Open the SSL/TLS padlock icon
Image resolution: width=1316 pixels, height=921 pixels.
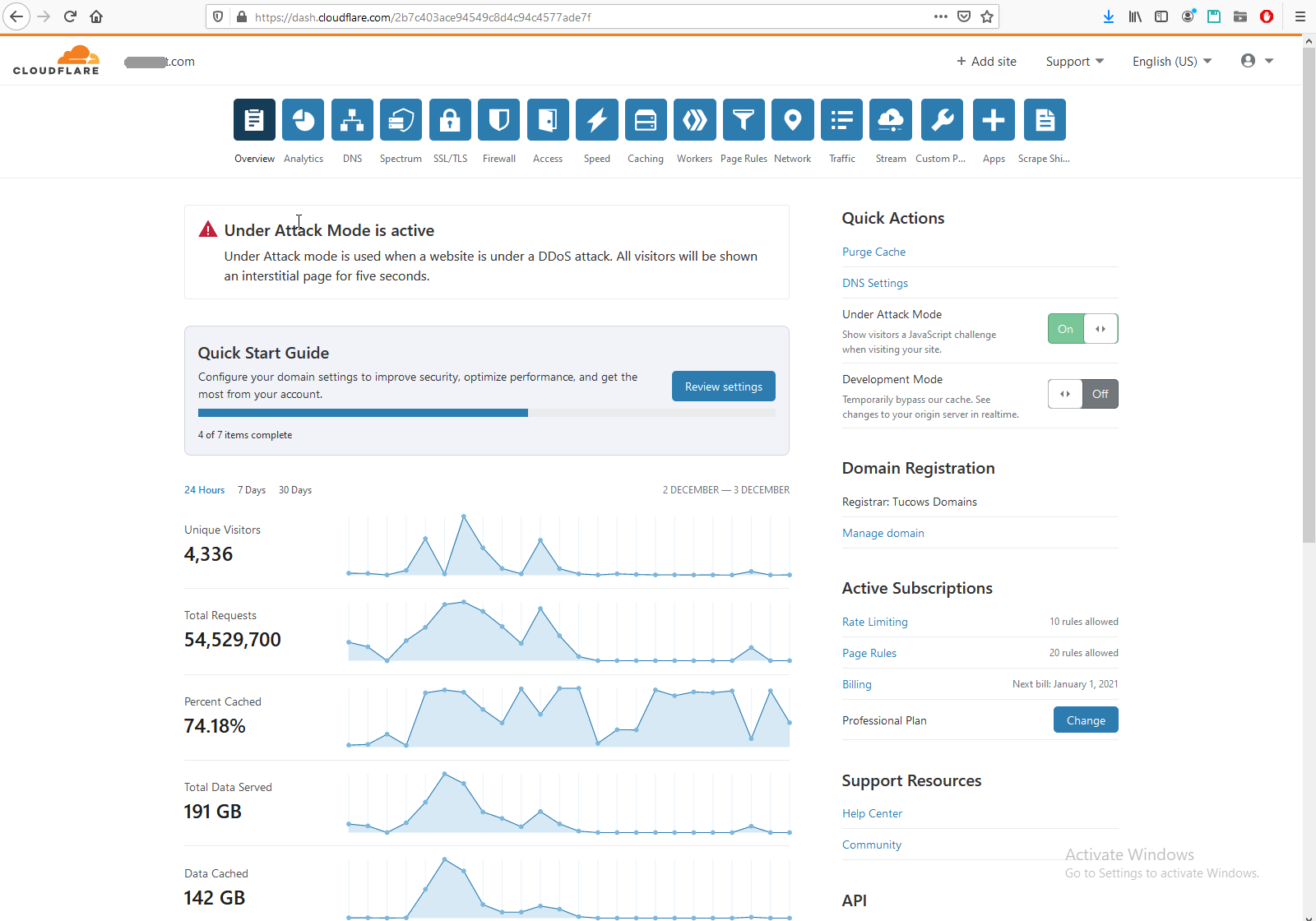coord(450,120)
